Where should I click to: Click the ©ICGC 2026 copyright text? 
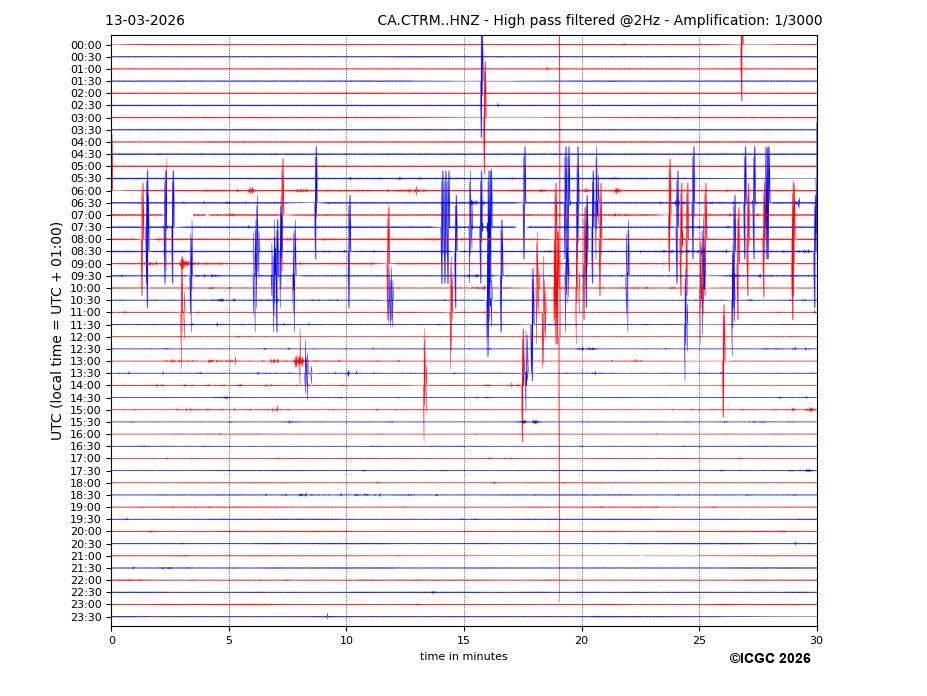769,659
